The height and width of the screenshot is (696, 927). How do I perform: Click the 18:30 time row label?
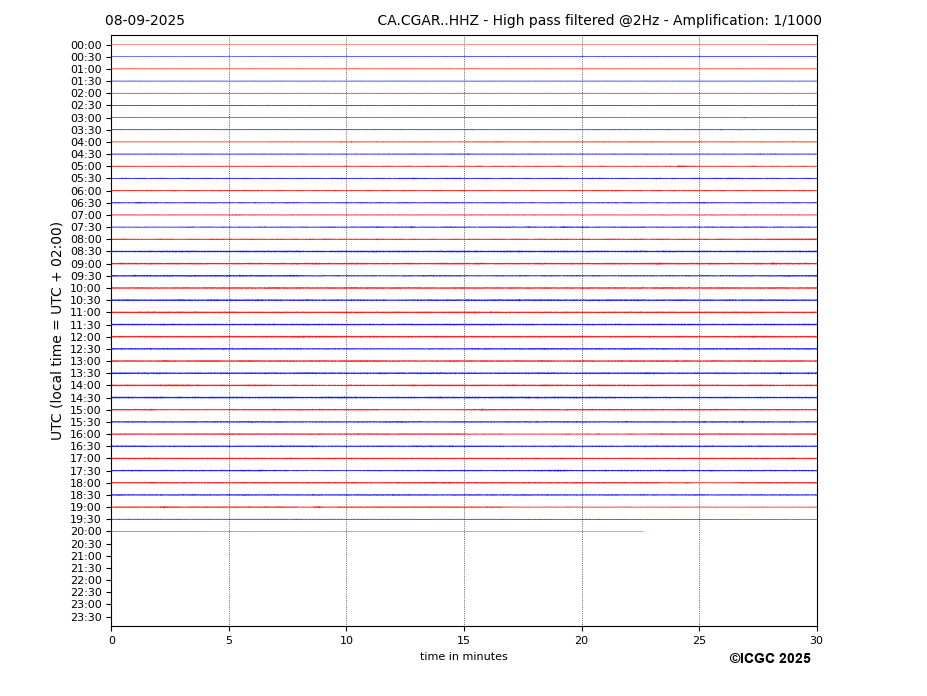[x=86, y=496]
